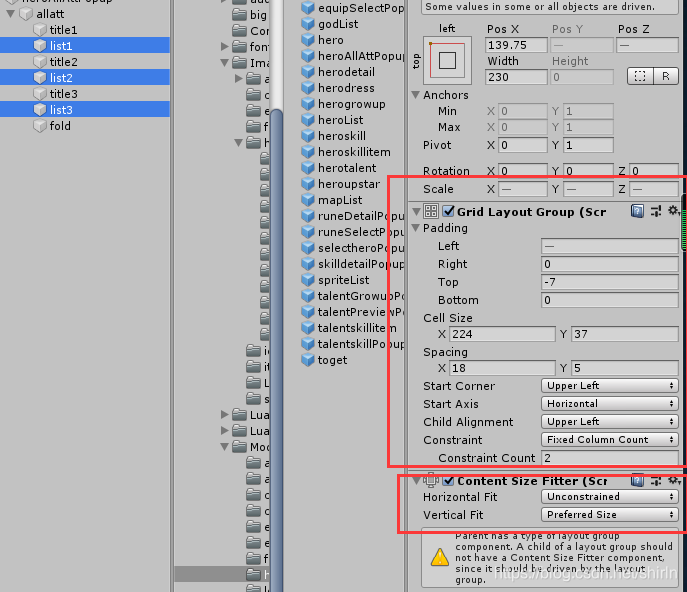Viewport: 687px width, 592px height.
Task: Select the heroskill prefab icon
Action: (308, 136)
